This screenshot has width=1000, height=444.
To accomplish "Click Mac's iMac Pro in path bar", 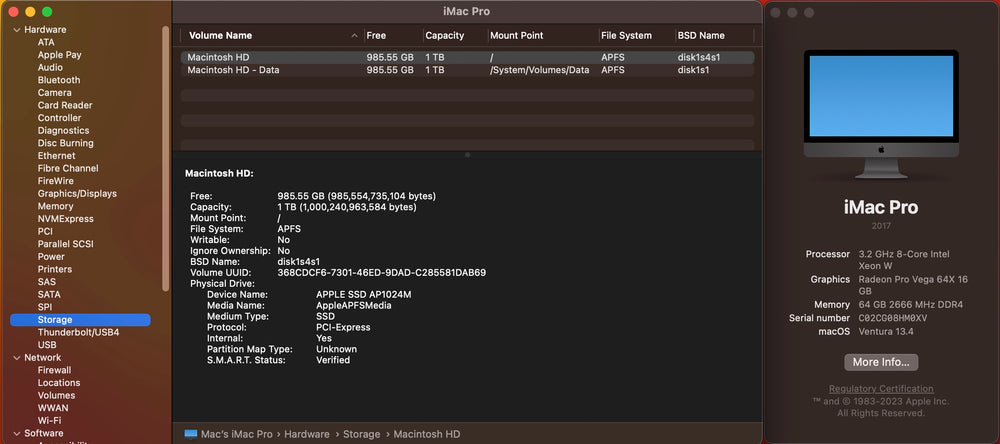I will click(237, 434).
